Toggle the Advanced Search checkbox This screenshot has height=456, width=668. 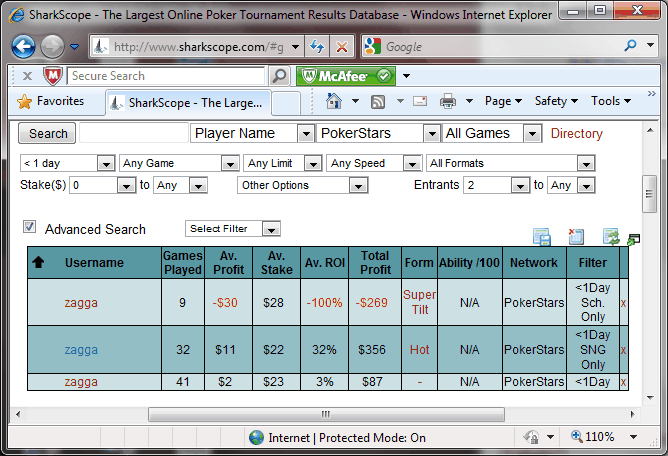tap(29, 226)
